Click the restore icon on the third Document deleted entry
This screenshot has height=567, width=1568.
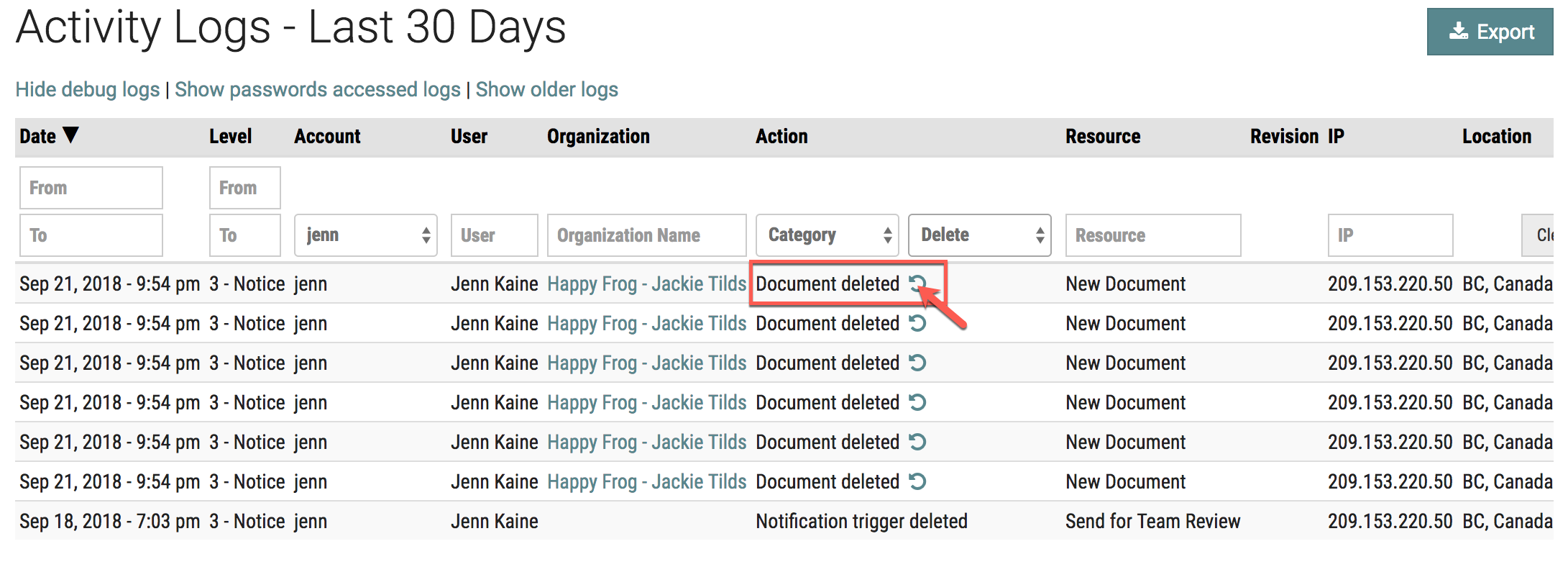click(918, 363)
